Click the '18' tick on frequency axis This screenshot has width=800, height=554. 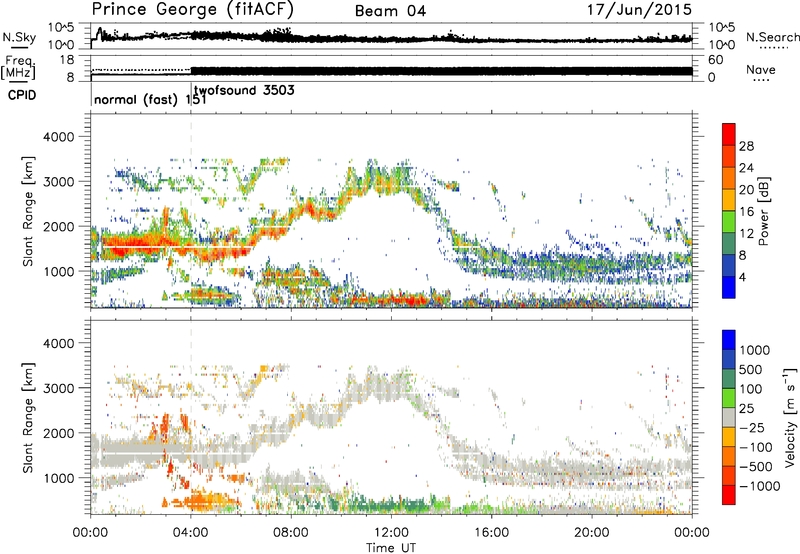pyautogui.click(x=67, y=60)
